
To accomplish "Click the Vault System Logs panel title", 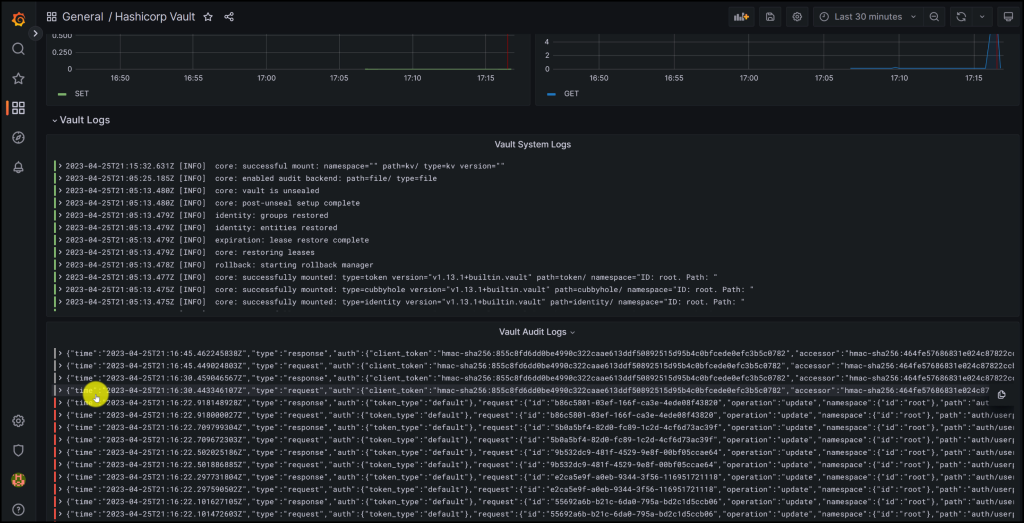I will click(x=532, y=144).
